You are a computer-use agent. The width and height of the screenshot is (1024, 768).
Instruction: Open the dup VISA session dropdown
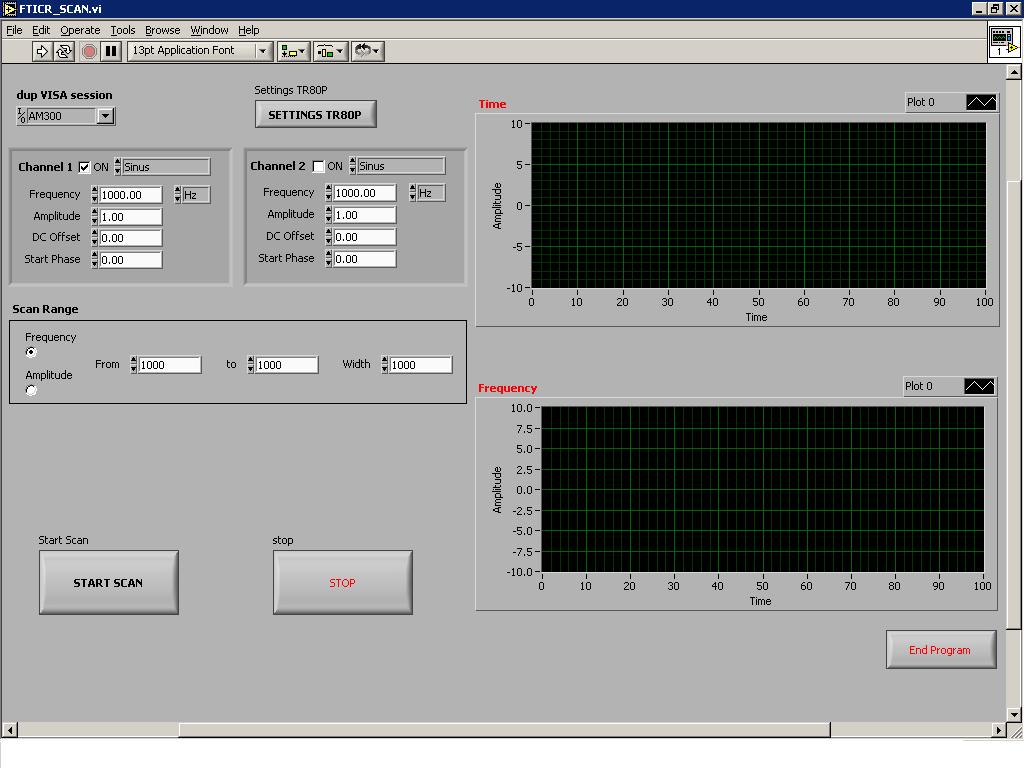[105, 116]
